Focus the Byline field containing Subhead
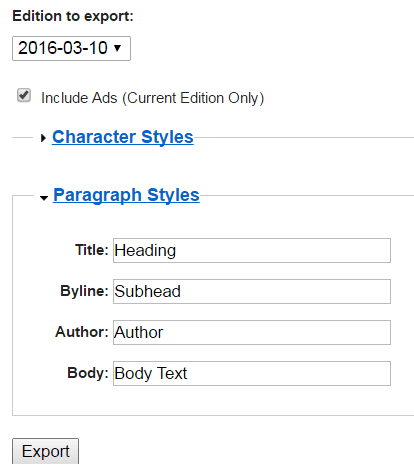This screenshot has width=414, height=464. pyautogui.click(x=252, y=291)
